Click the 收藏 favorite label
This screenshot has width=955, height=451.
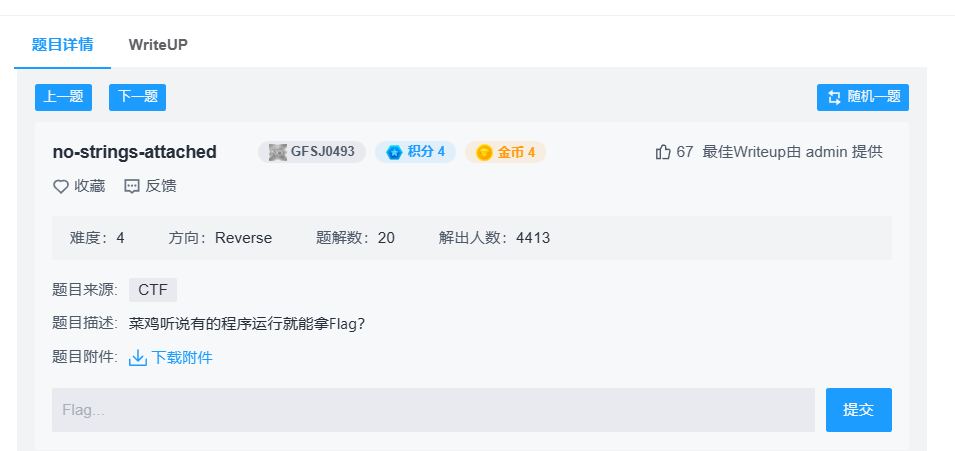[90, 186]
